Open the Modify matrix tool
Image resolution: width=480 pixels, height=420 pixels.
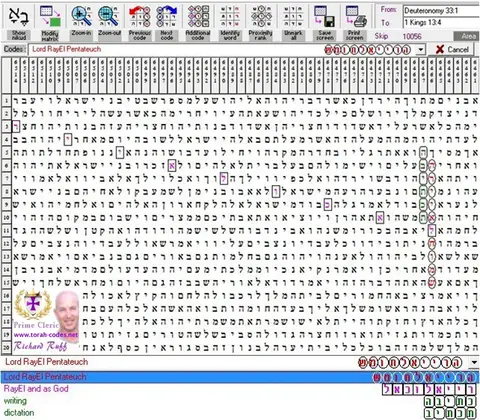coord(50,16)
